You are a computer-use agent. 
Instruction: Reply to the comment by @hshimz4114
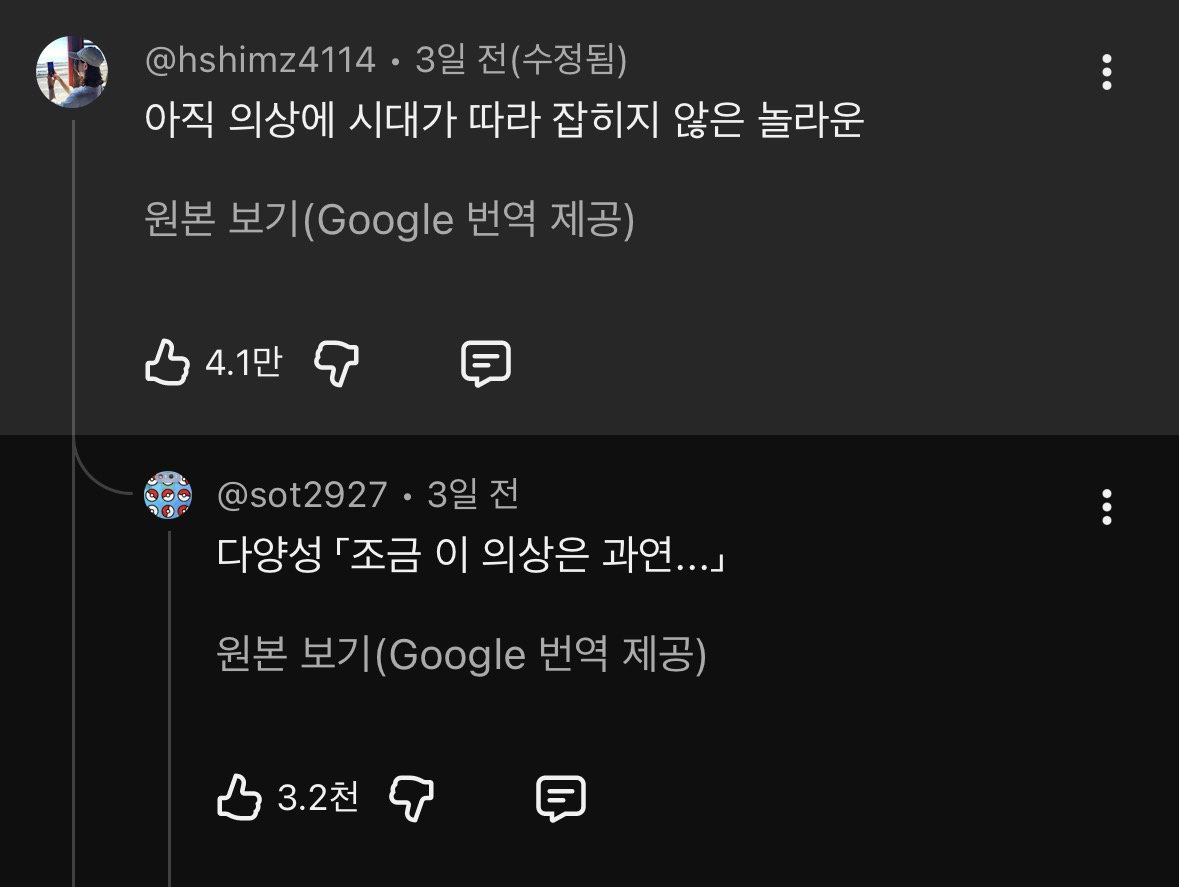(x=486, y=364)
